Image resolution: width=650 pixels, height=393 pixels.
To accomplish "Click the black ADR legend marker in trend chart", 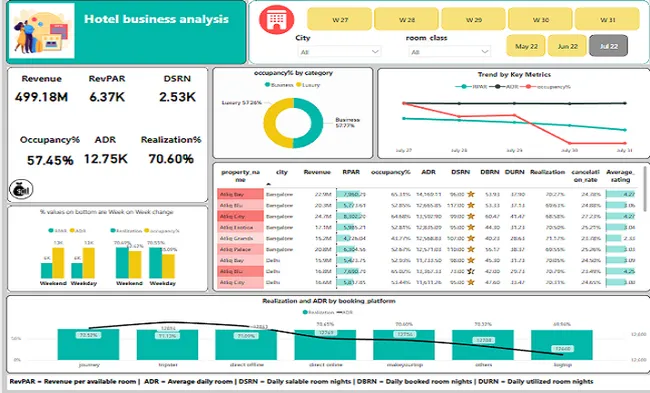I will point(497,87).
